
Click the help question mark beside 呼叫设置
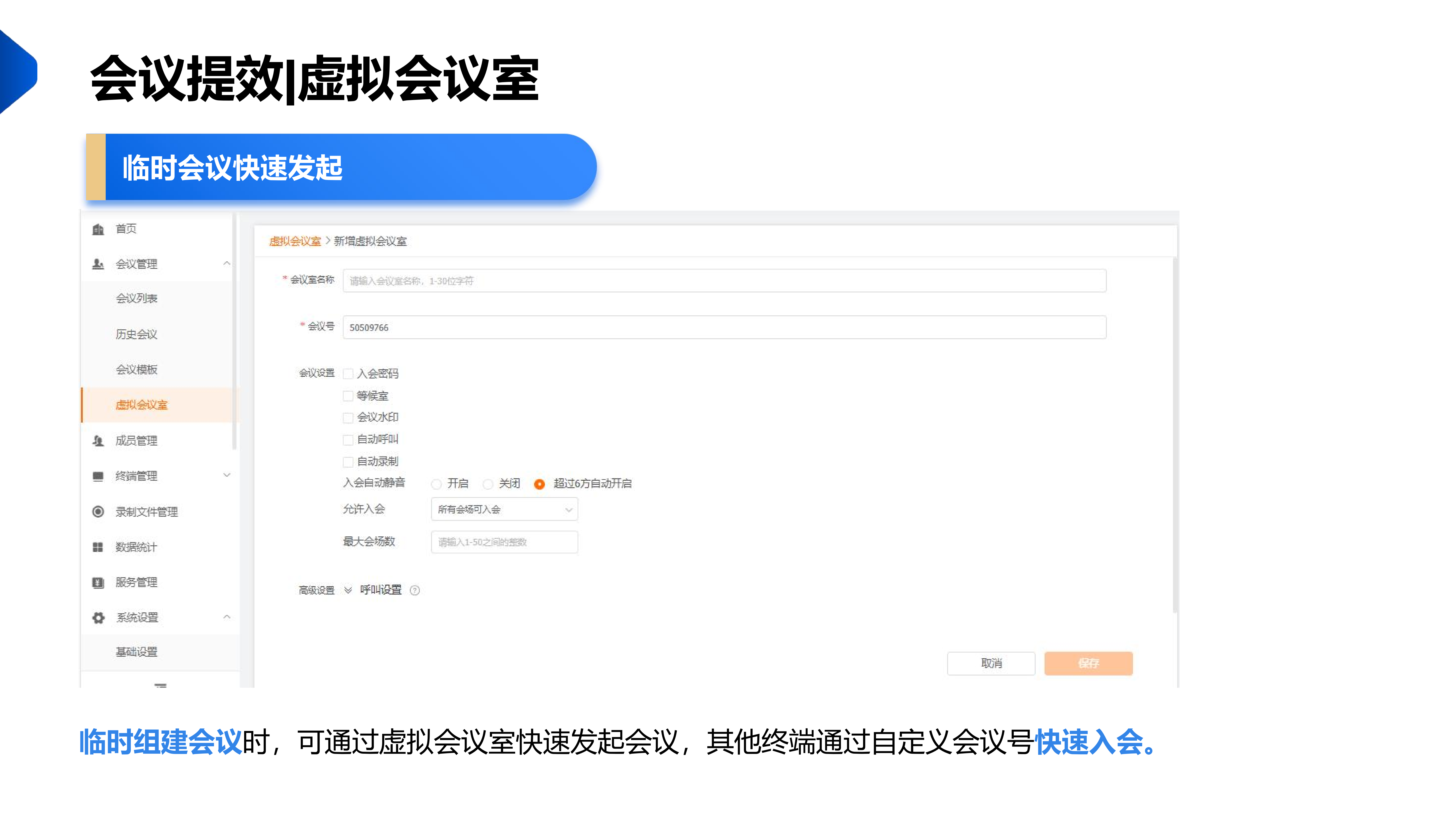tap(415, 591)
